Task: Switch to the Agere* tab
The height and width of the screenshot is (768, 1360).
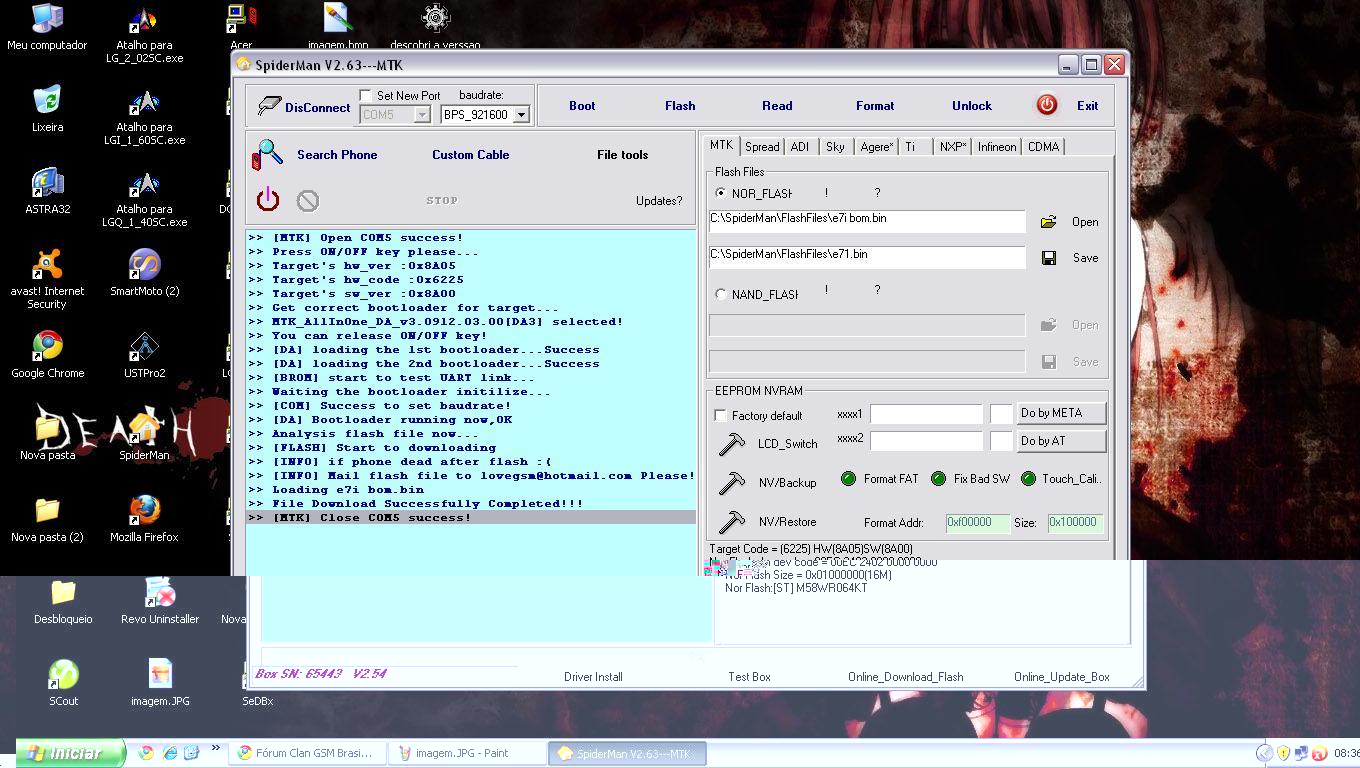Action: pos(877,147)
